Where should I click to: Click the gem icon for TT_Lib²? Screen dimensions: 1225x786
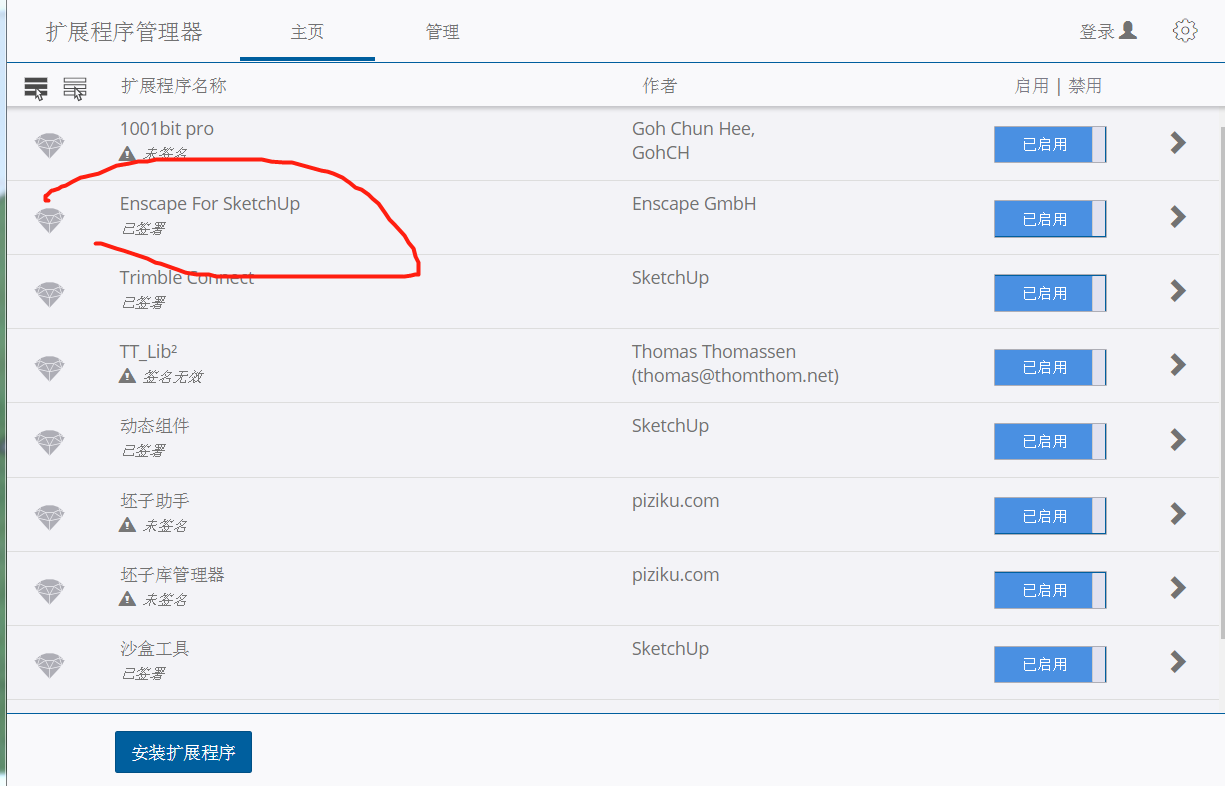[50, 368]
